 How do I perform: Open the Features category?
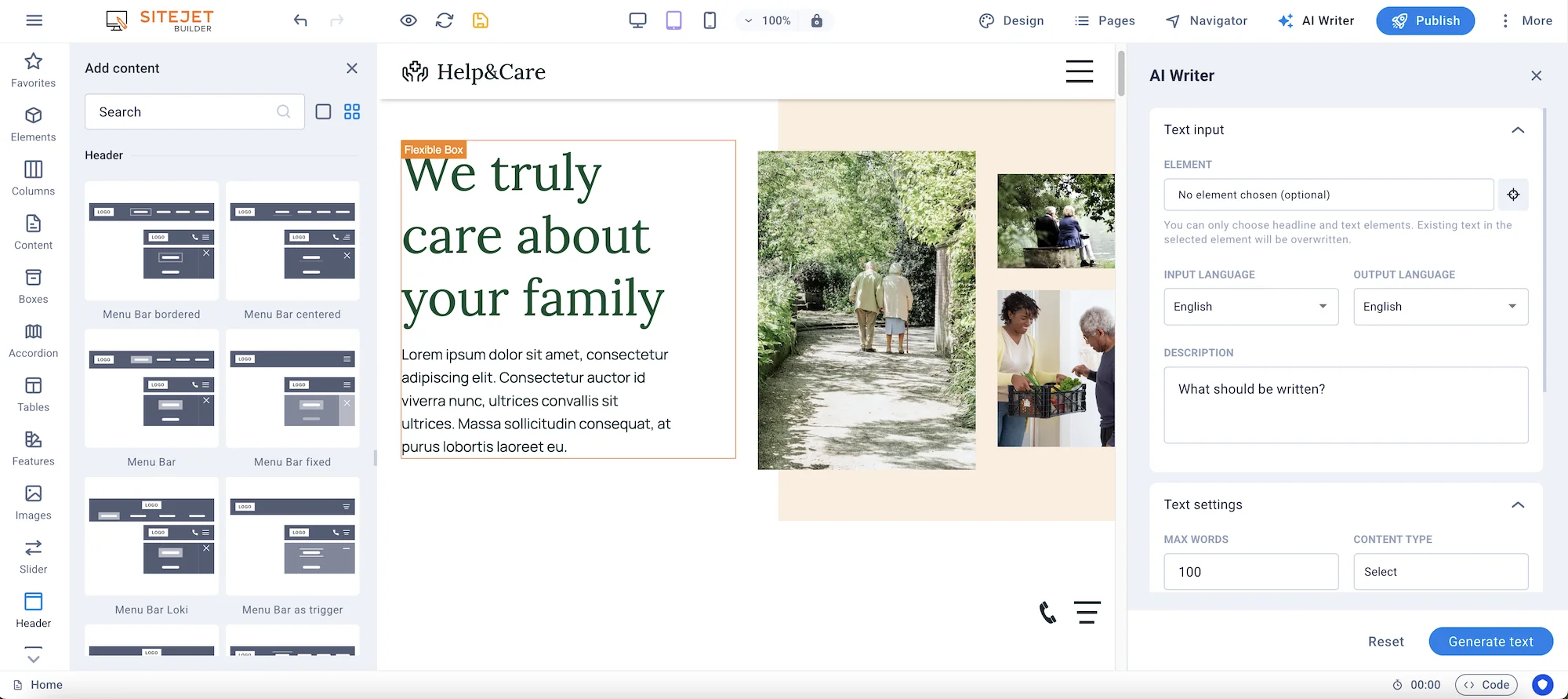(34, 449)
